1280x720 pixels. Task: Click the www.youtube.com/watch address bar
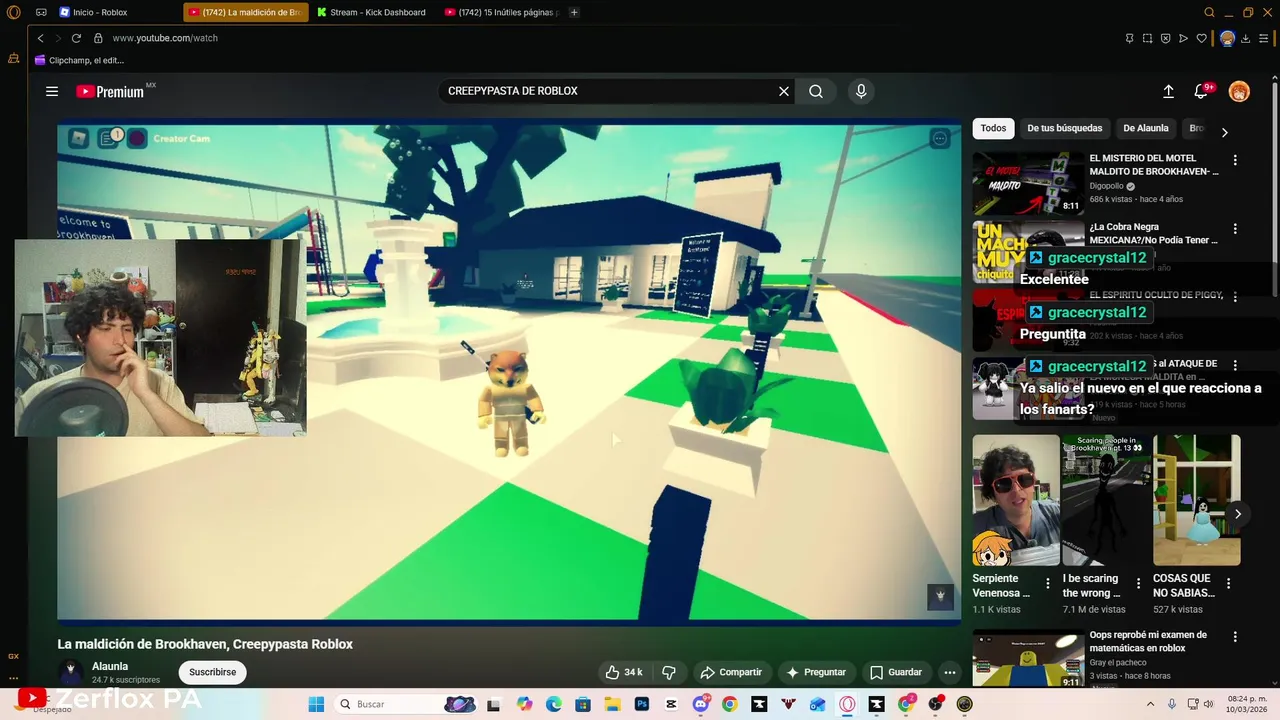(x=164, y=38)
